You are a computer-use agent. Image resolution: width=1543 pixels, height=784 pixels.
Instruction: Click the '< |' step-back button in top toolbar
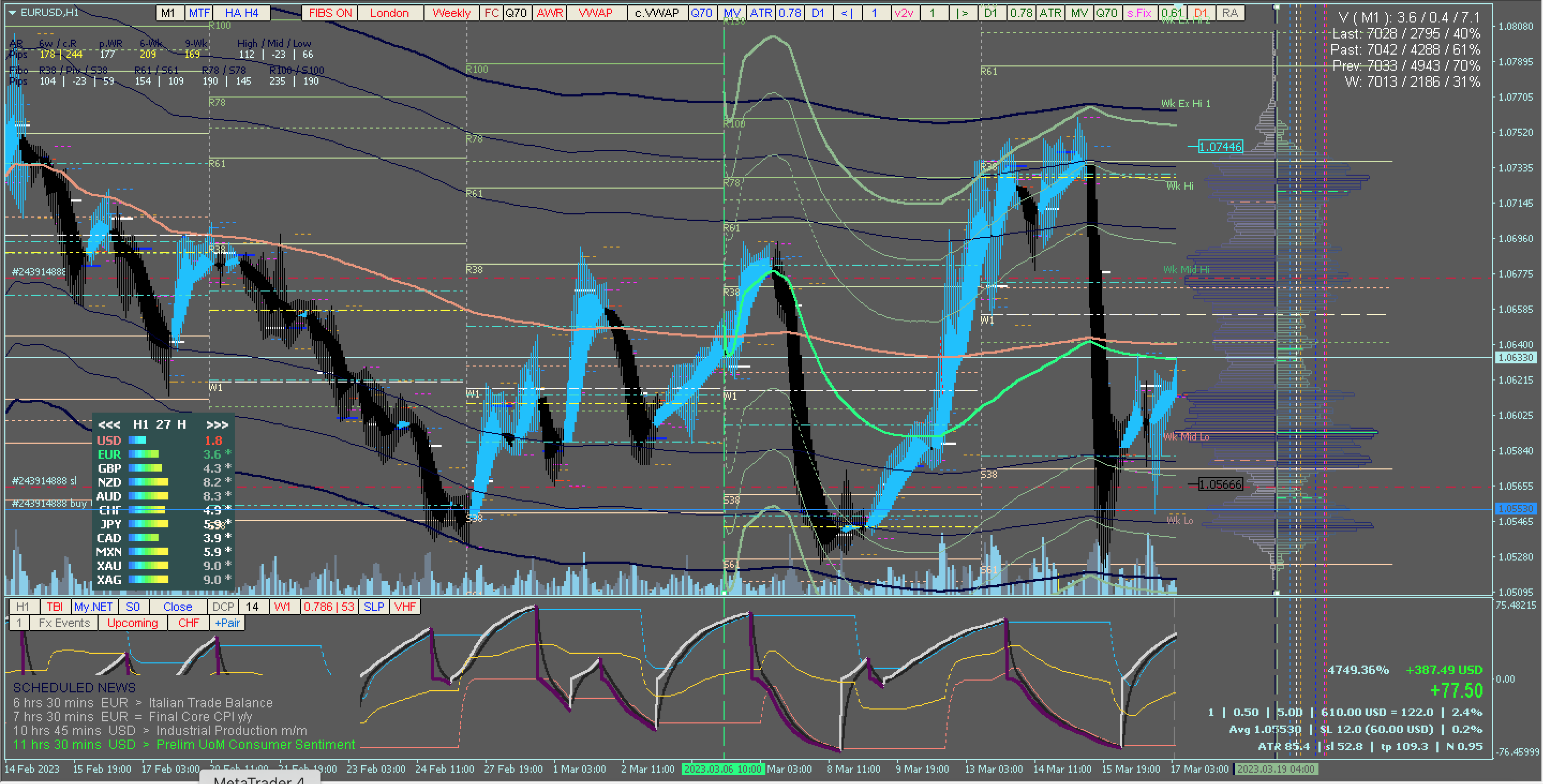pyautogui.click(x=846, y=12)
